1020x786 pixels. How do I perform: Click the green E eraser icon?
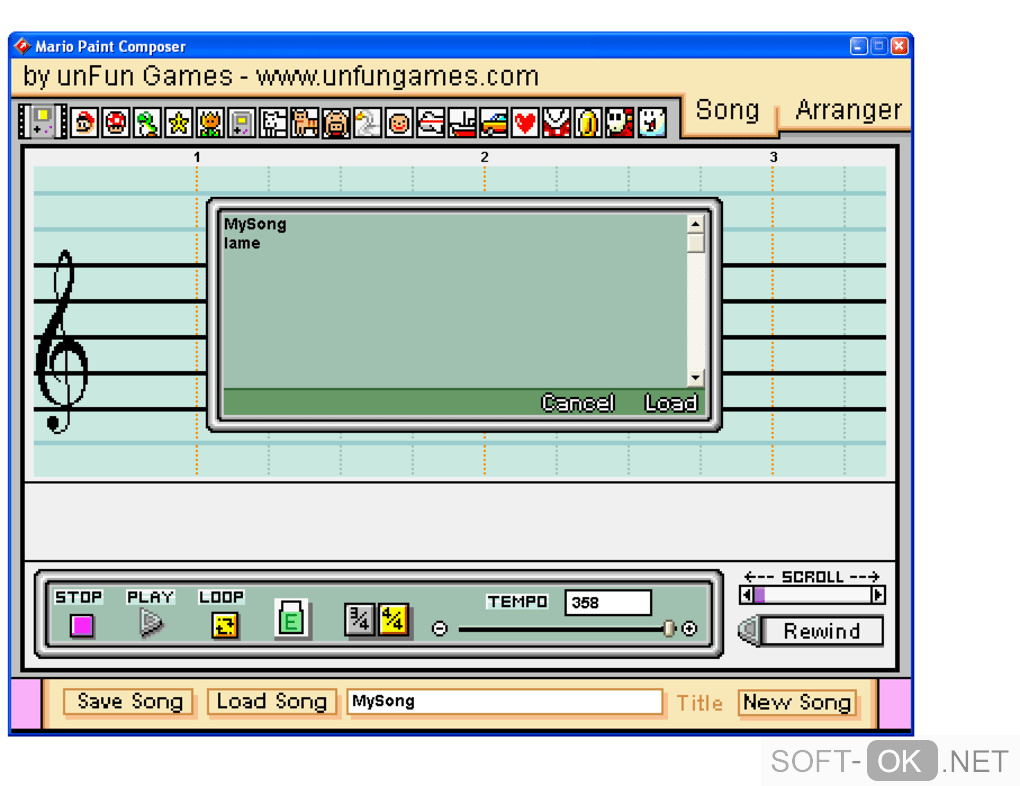click(x=291, y=619)
